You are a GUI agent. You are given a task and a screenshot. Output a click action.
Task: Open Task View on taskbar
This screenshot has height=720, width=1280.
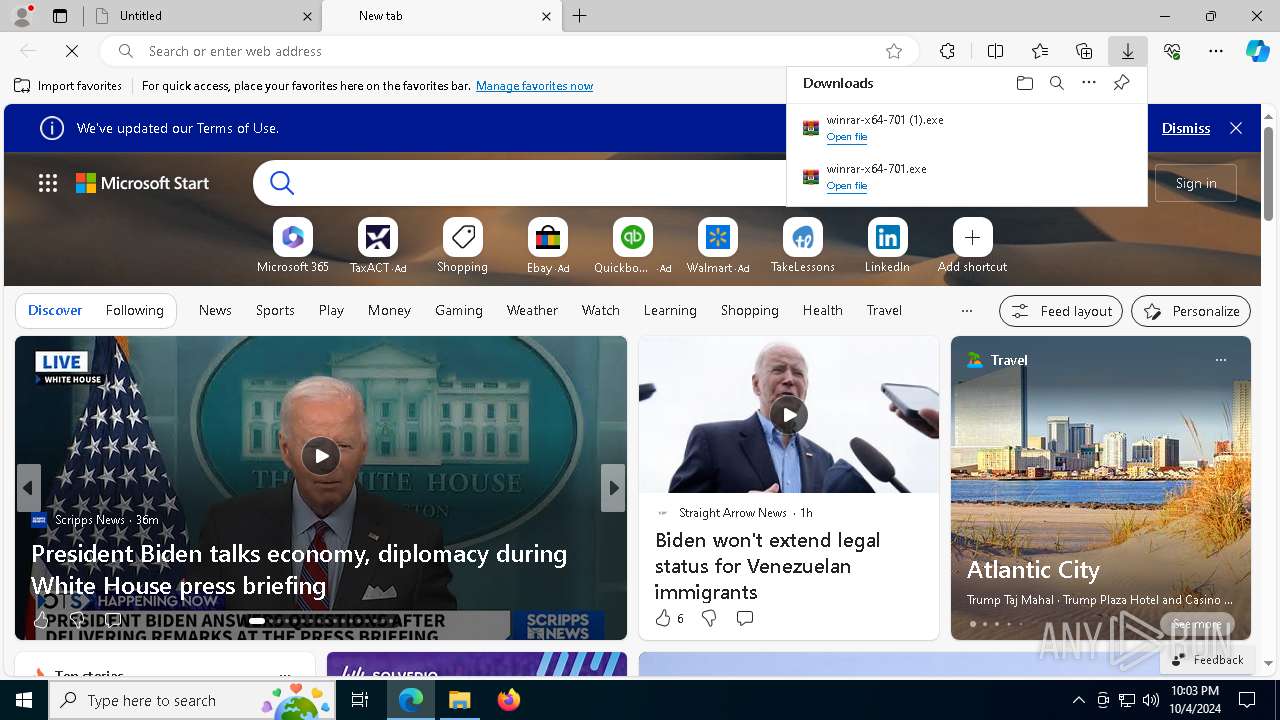pyautogui.click(x=360, y=700)
